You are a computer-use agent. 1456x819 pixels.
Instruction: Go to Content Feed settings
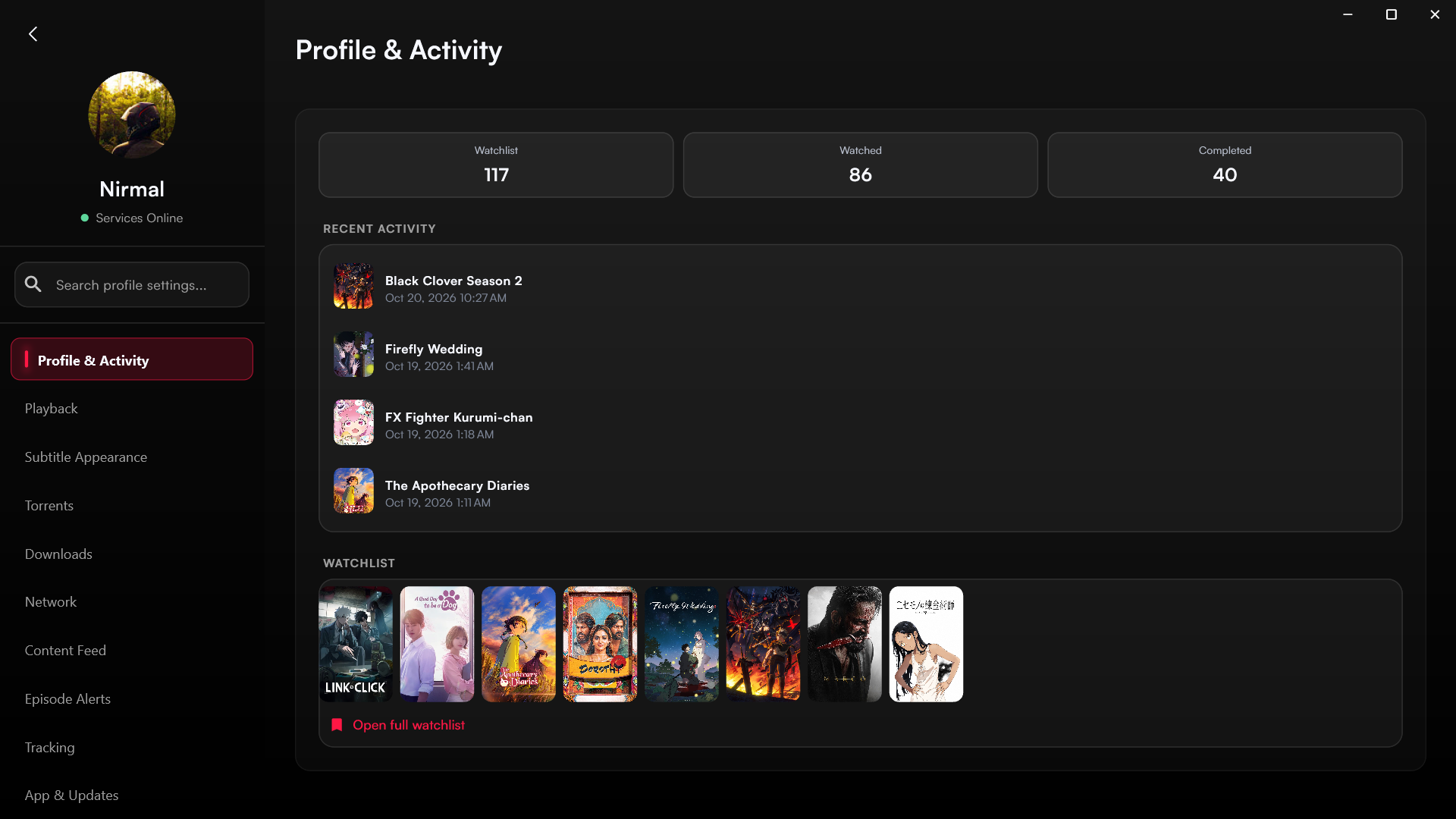(65, 651)
